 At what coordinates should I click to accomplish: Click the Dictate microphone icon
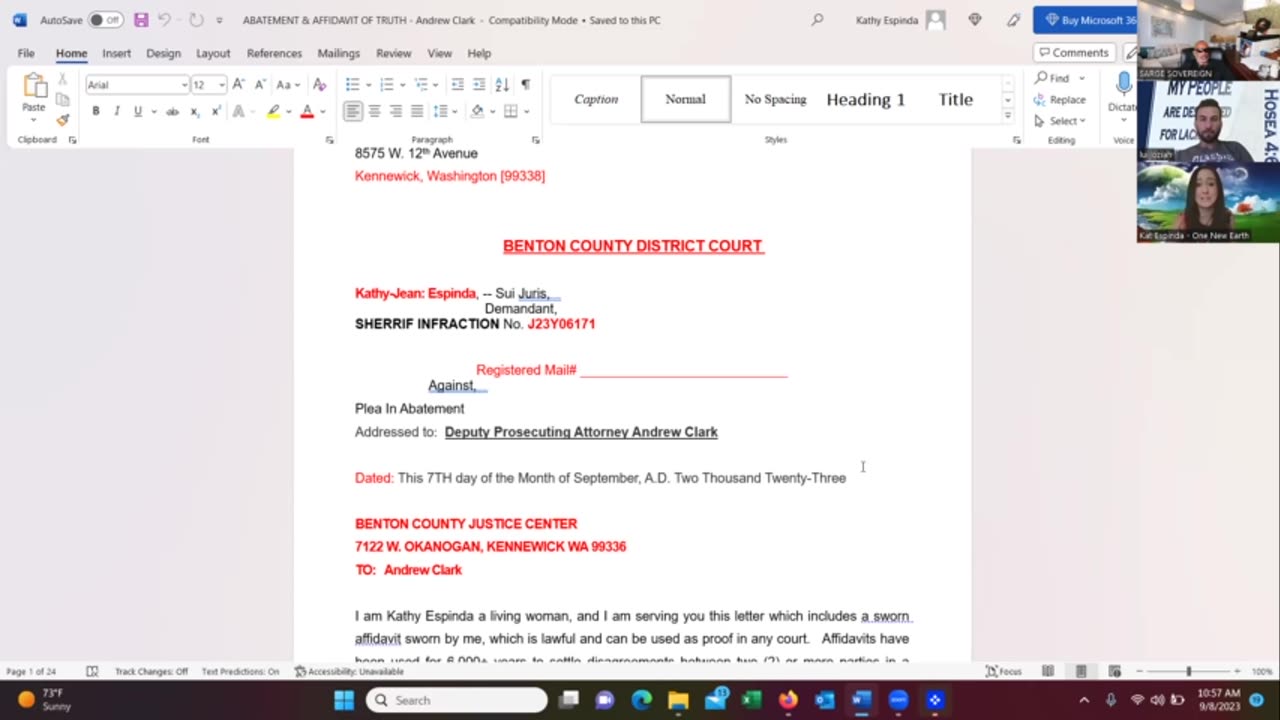pyautogui.click(x=1123, y=84)
